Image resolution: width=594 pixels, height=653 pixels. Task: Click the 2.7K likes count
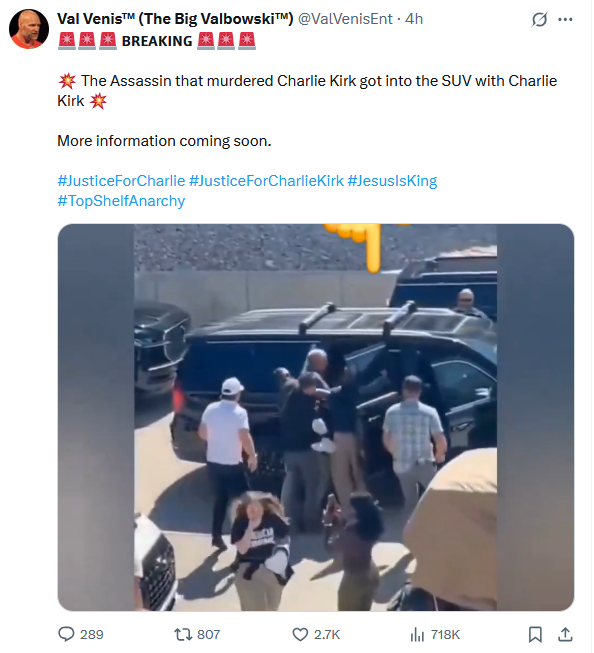327,635
